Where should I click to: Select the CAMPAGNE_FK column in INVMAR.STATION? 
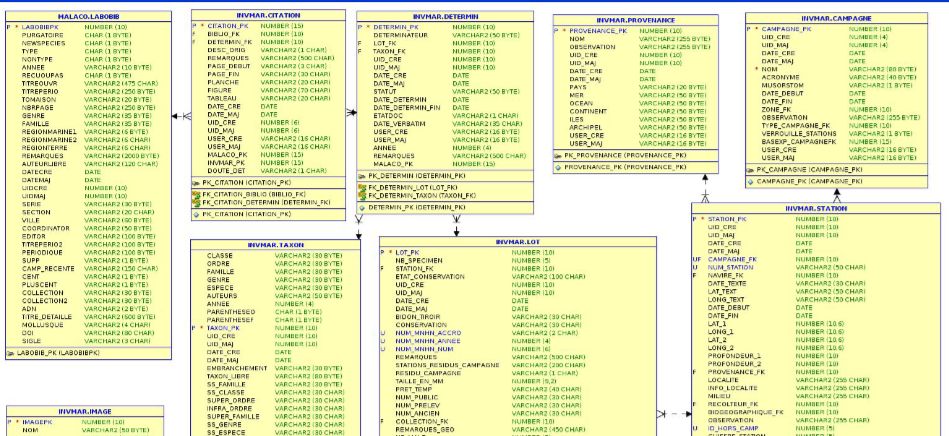pos(733,259)
